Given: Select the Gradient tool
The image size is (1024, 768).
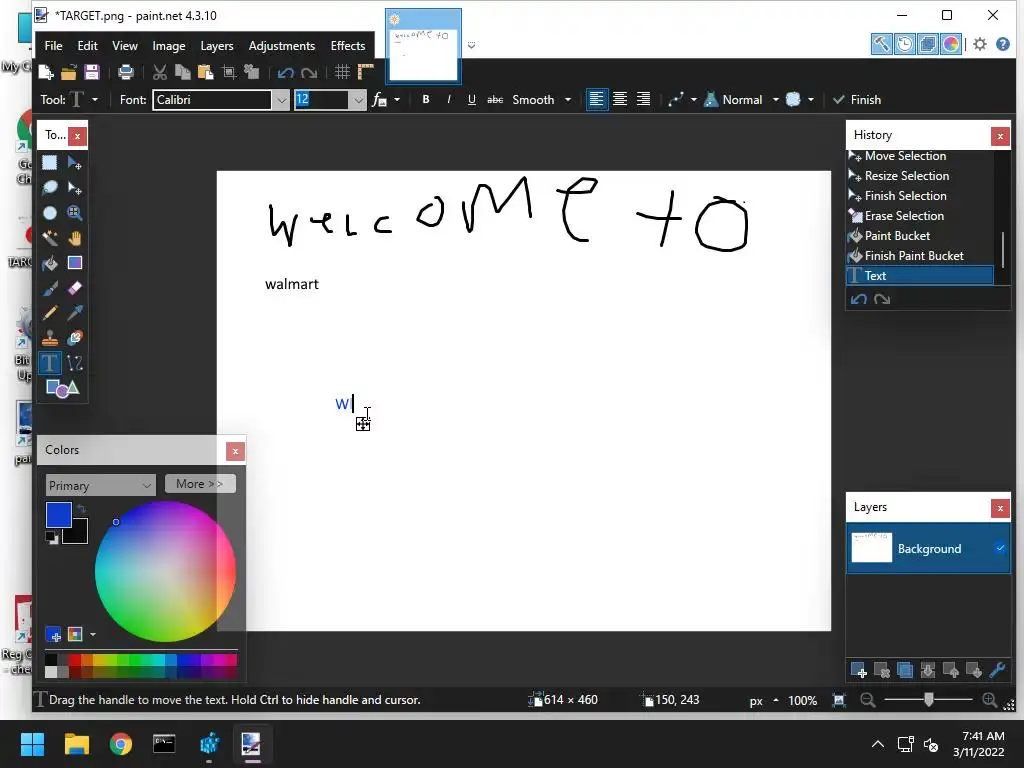Looking at the screenshot, I should tap(74, 263).
